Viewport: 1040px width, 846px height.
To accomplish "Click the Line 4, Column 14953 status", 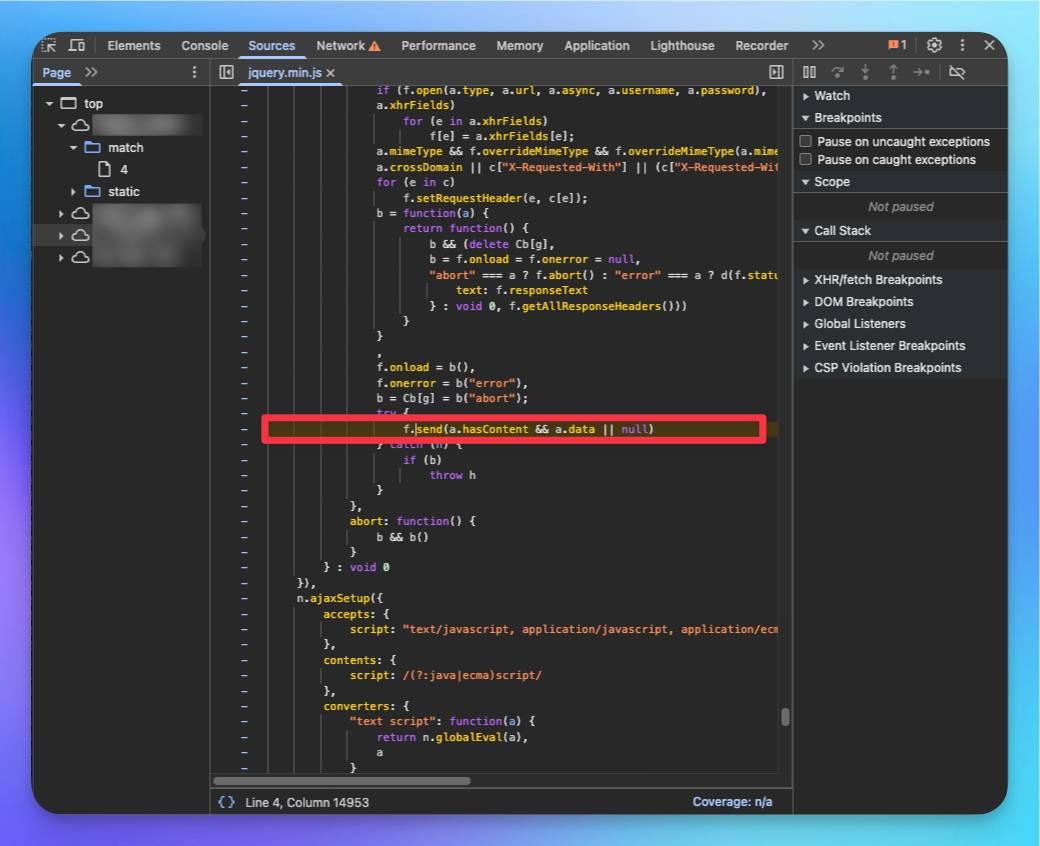I will click(307, 802).
